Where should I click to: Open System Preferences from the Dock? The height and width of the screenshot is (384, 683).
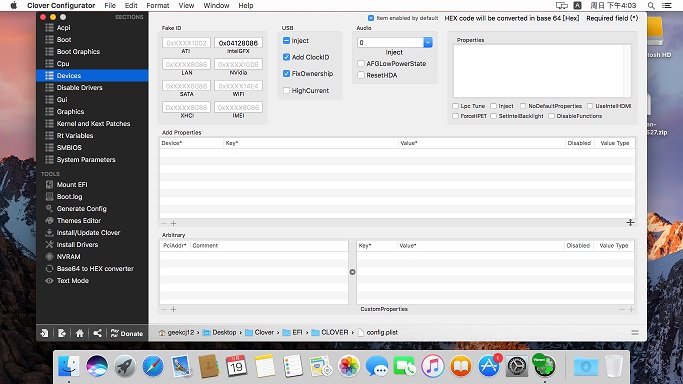pos(517,366)
